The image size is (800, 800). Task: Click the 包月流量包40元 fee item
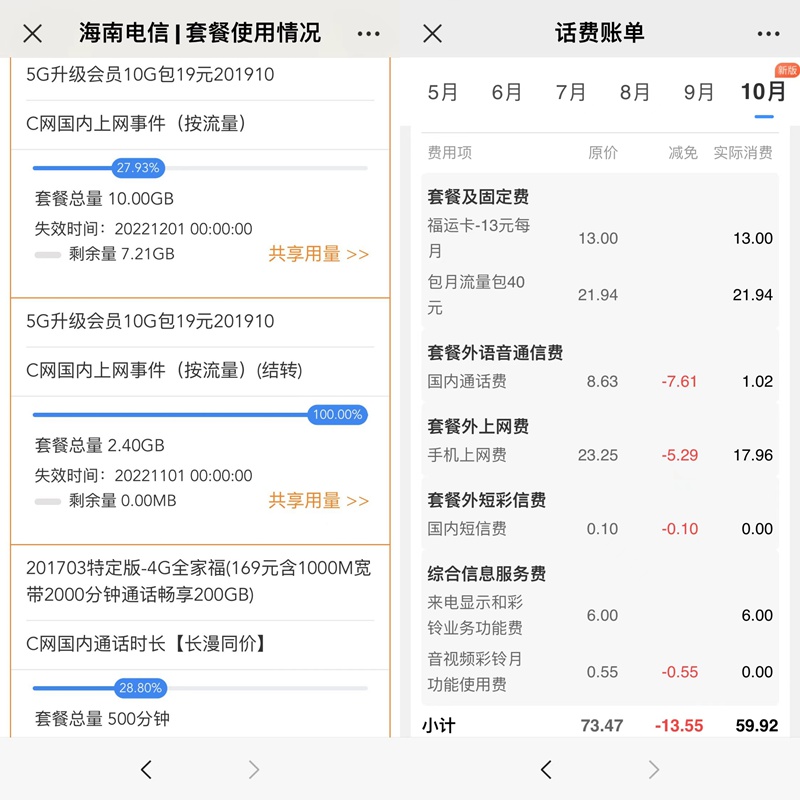476,294
